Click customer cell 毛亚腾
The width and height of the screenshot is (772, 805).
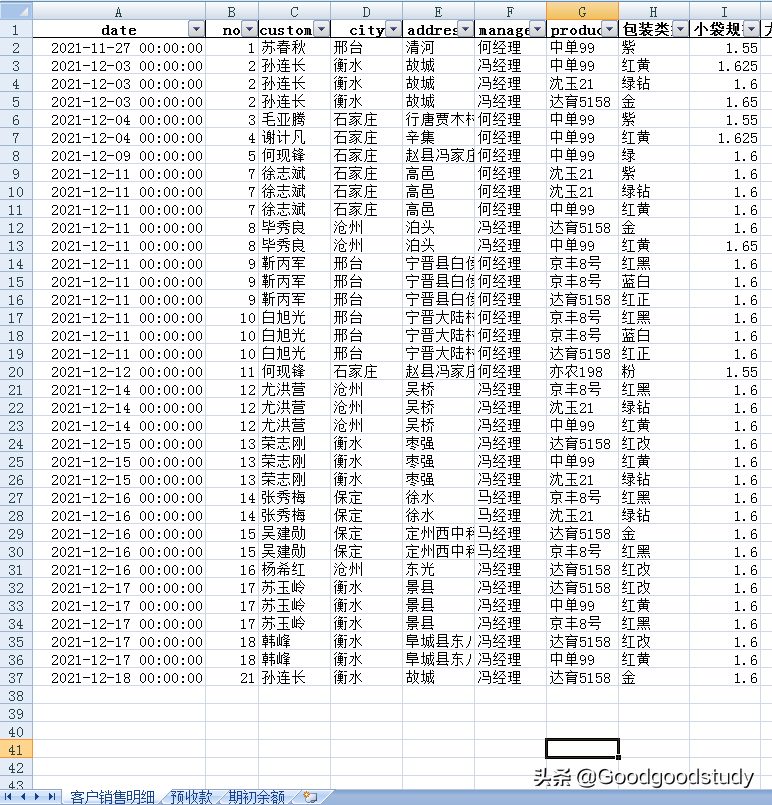pos(295,120)
